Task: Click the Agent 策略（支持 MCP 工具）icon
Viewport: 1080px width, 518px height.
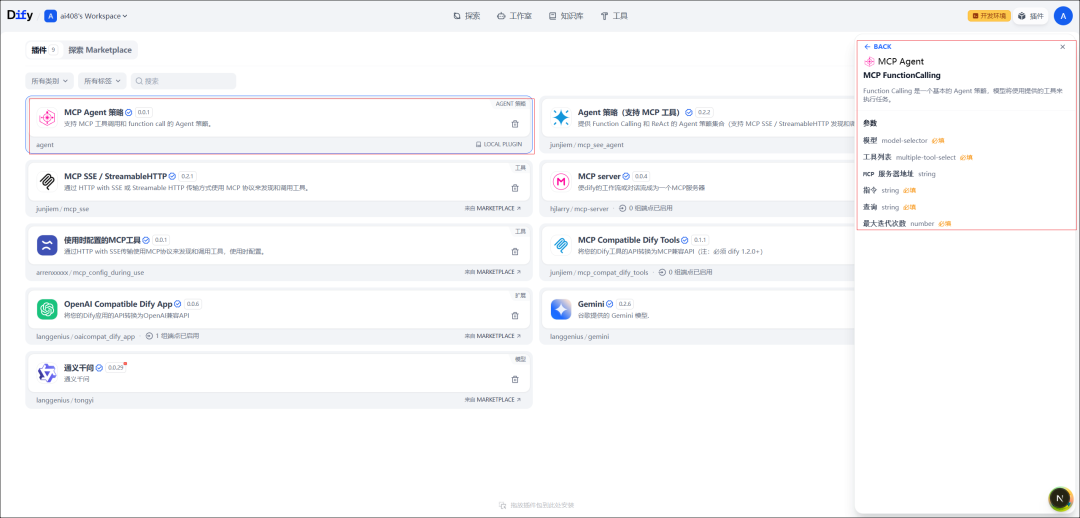Action: coord(561,118)
